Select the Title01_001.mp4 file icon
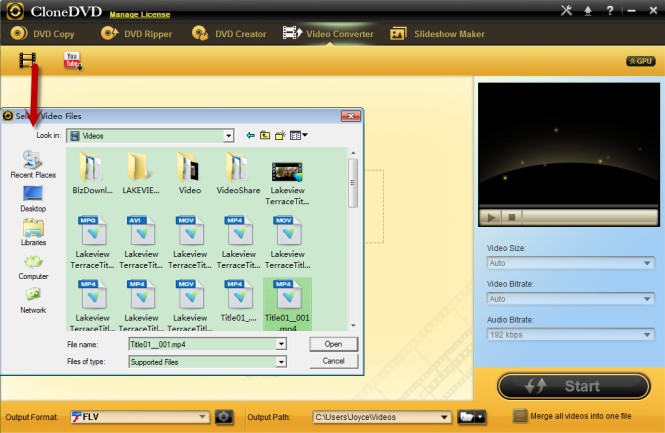665x433 pixels. (287, 304)
